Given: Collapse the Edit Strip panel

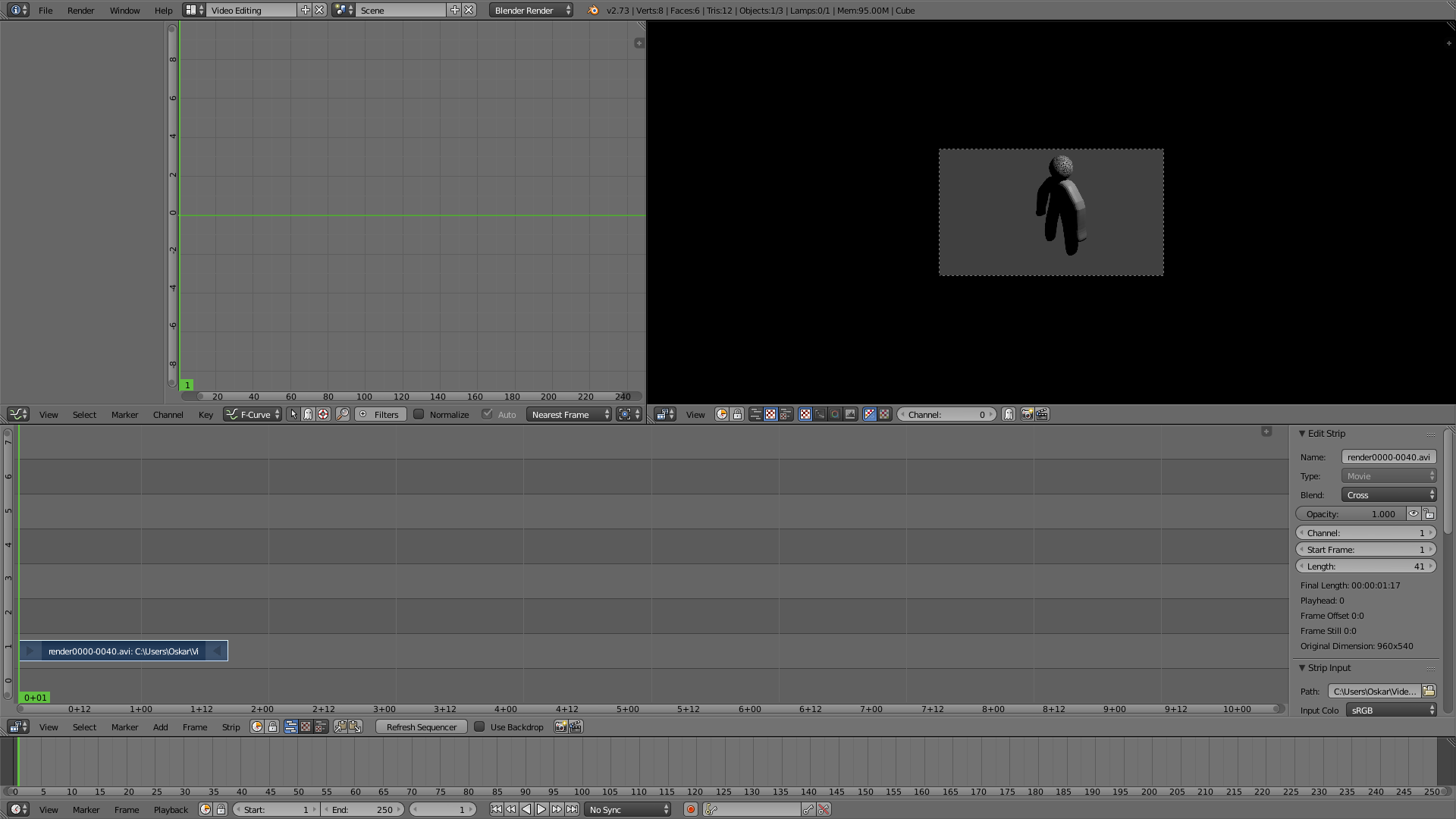Looking at the screenshot, I should [x=1302, y=434].
